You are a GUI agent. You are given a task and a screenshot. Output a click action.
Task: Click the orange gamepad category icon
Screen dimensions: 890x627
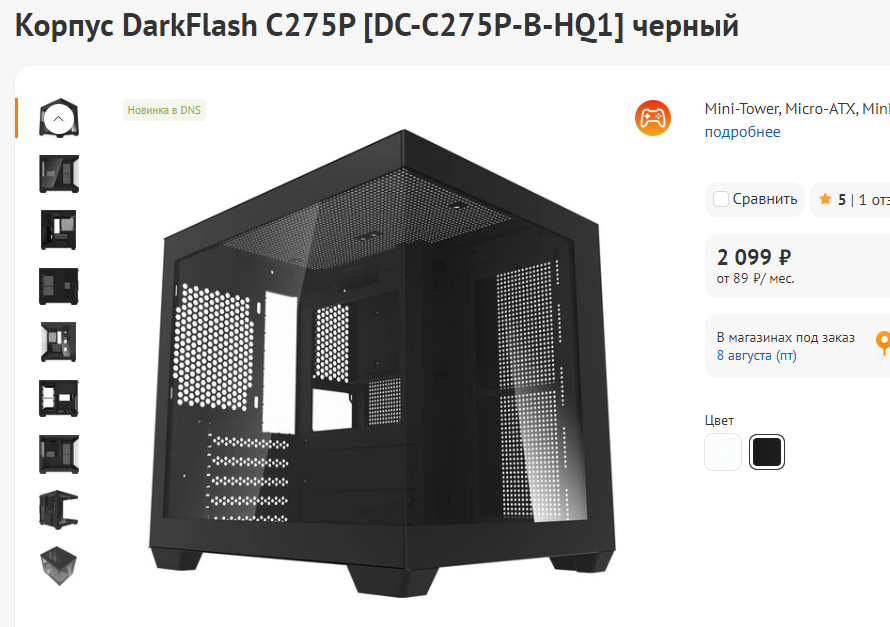pyautogui.click(x=653, y=118)
